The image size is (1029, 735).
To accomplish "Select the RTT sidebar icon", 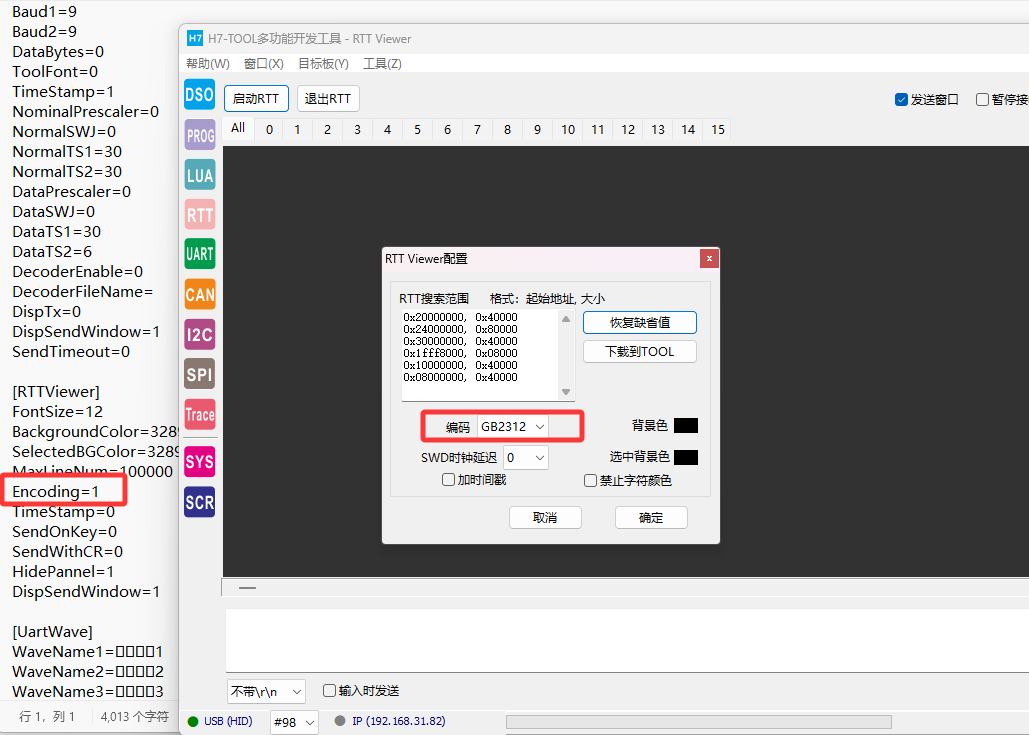I will coord(200,215).
